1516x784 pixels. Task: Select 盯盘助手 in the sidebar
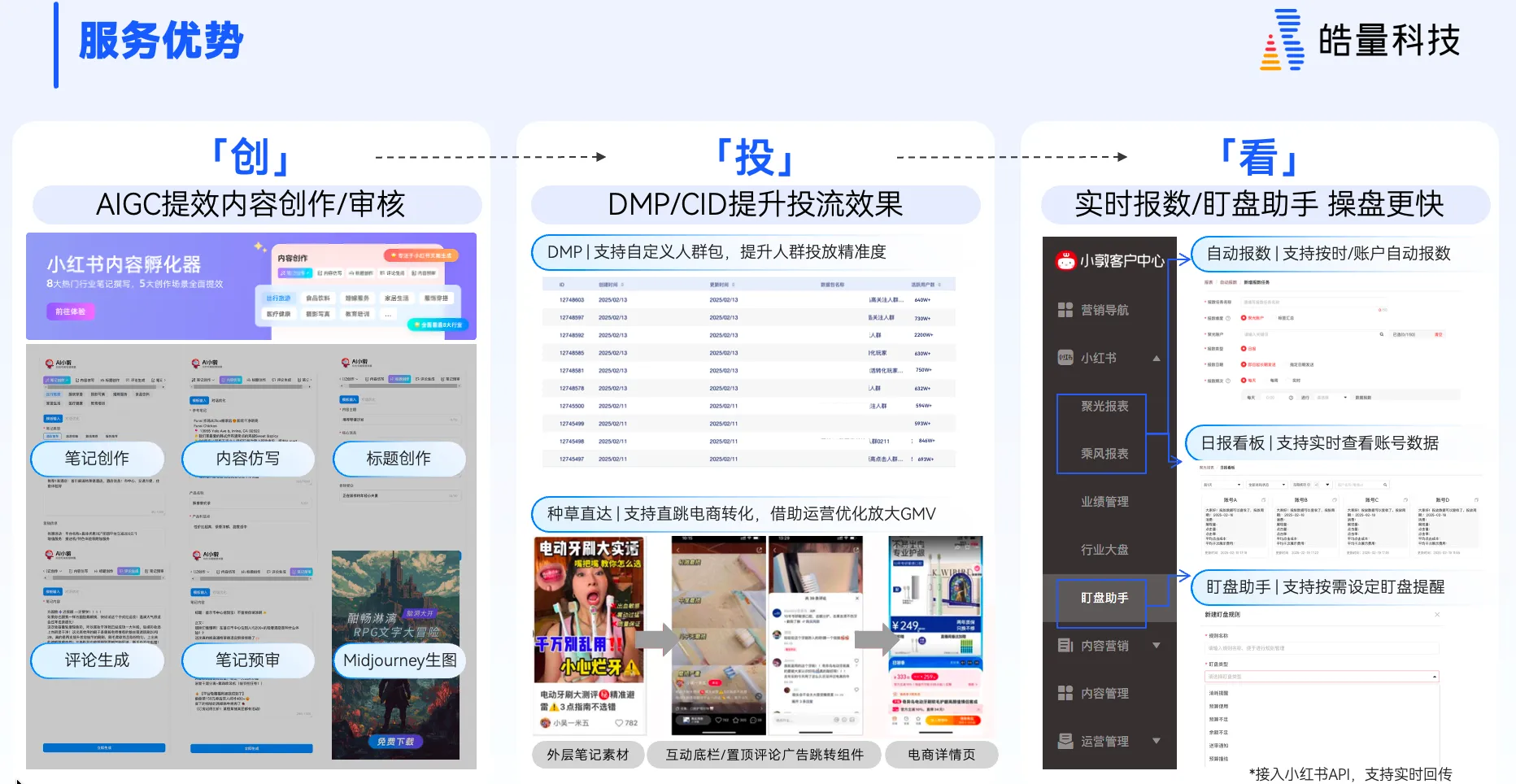click(1104, 598)
